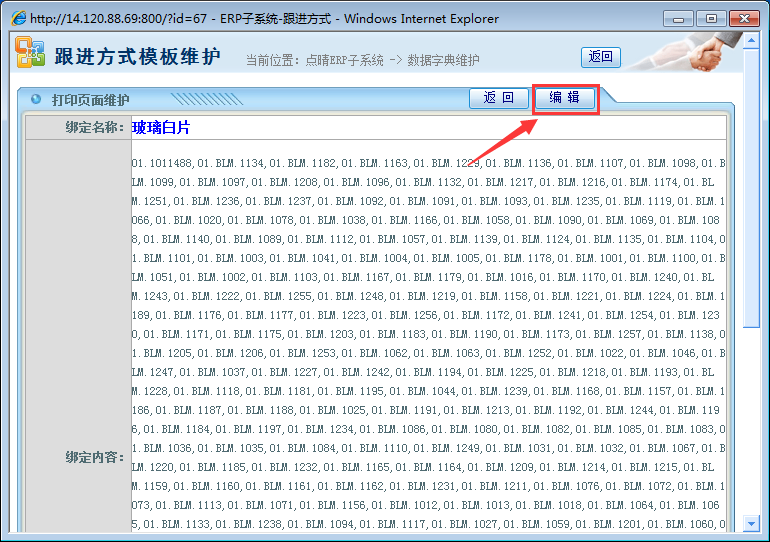Select the 打印页面维护 tab title
770x542 pixels.
(90, 100)
